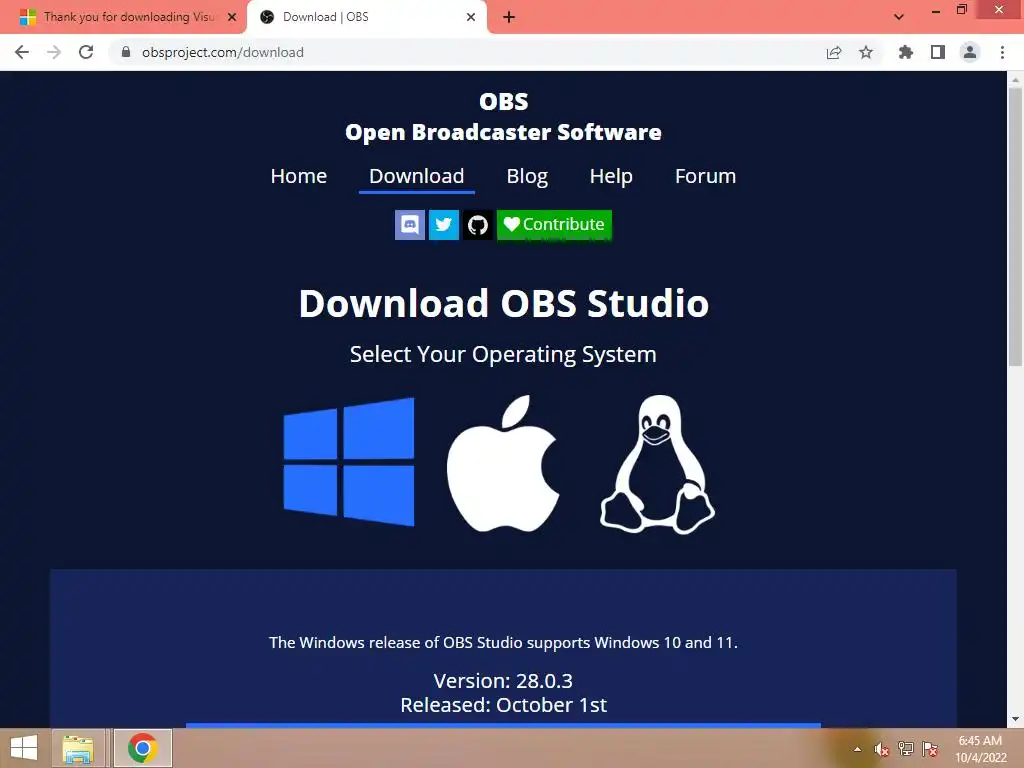Click the Windows 10 and 11 support text

(x=504, y=643)
